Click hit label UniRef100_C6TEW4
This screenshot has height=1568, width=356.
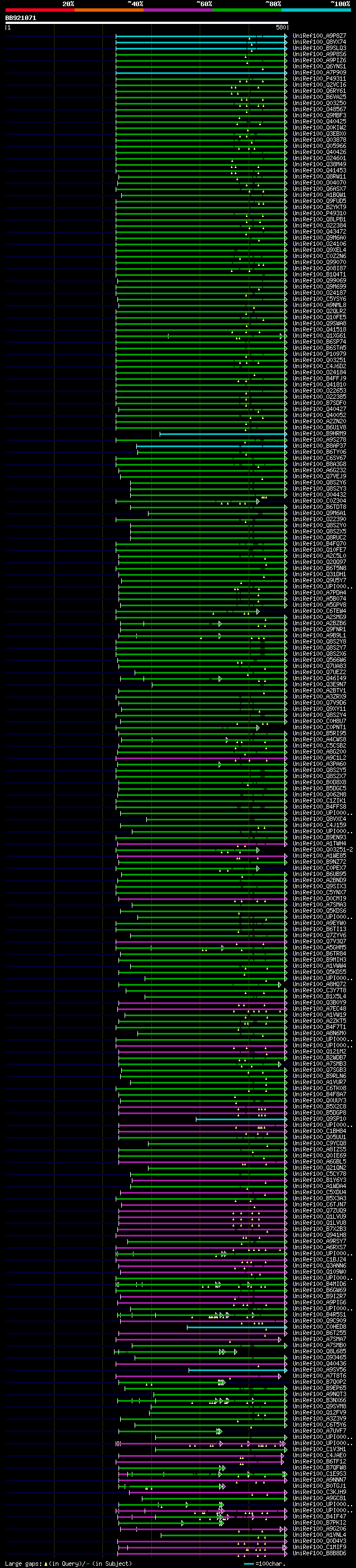click(x=319, y=611)
